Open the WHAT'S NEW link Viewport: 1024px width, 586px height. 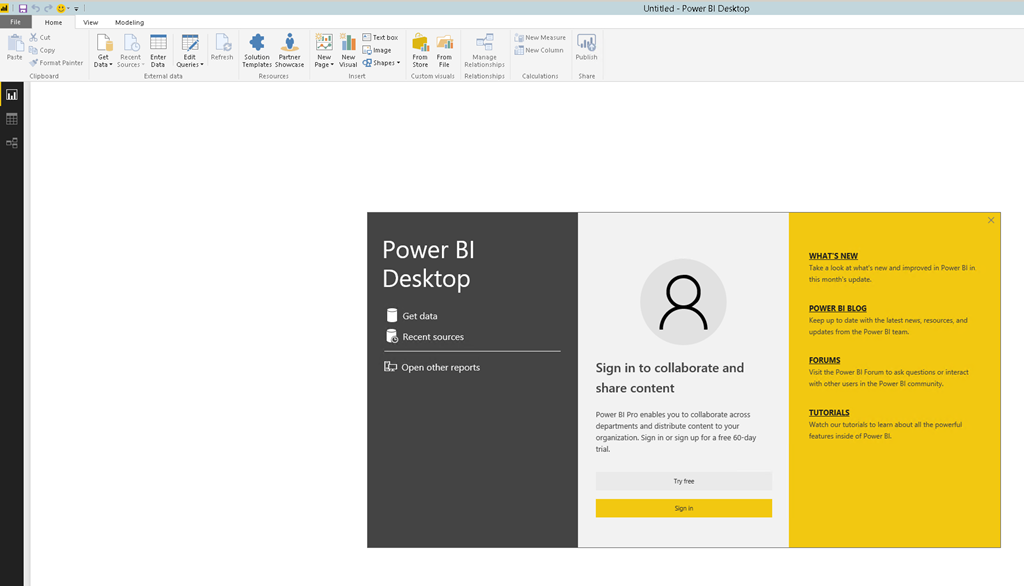pyautogui.click(x=833, y=256)
